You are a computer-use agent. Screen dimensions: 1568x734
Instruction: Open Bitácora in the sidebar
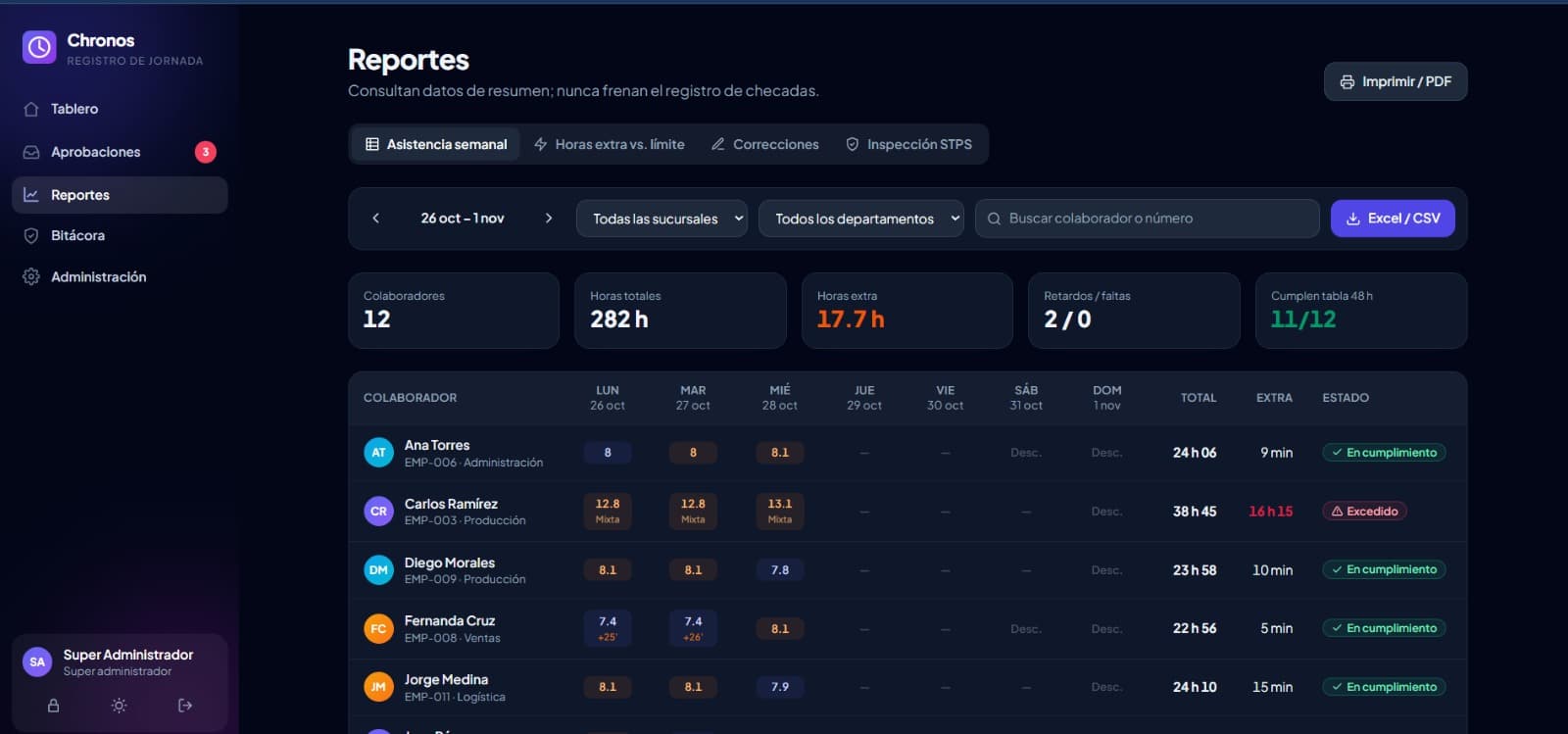click(x=120, y=235)
